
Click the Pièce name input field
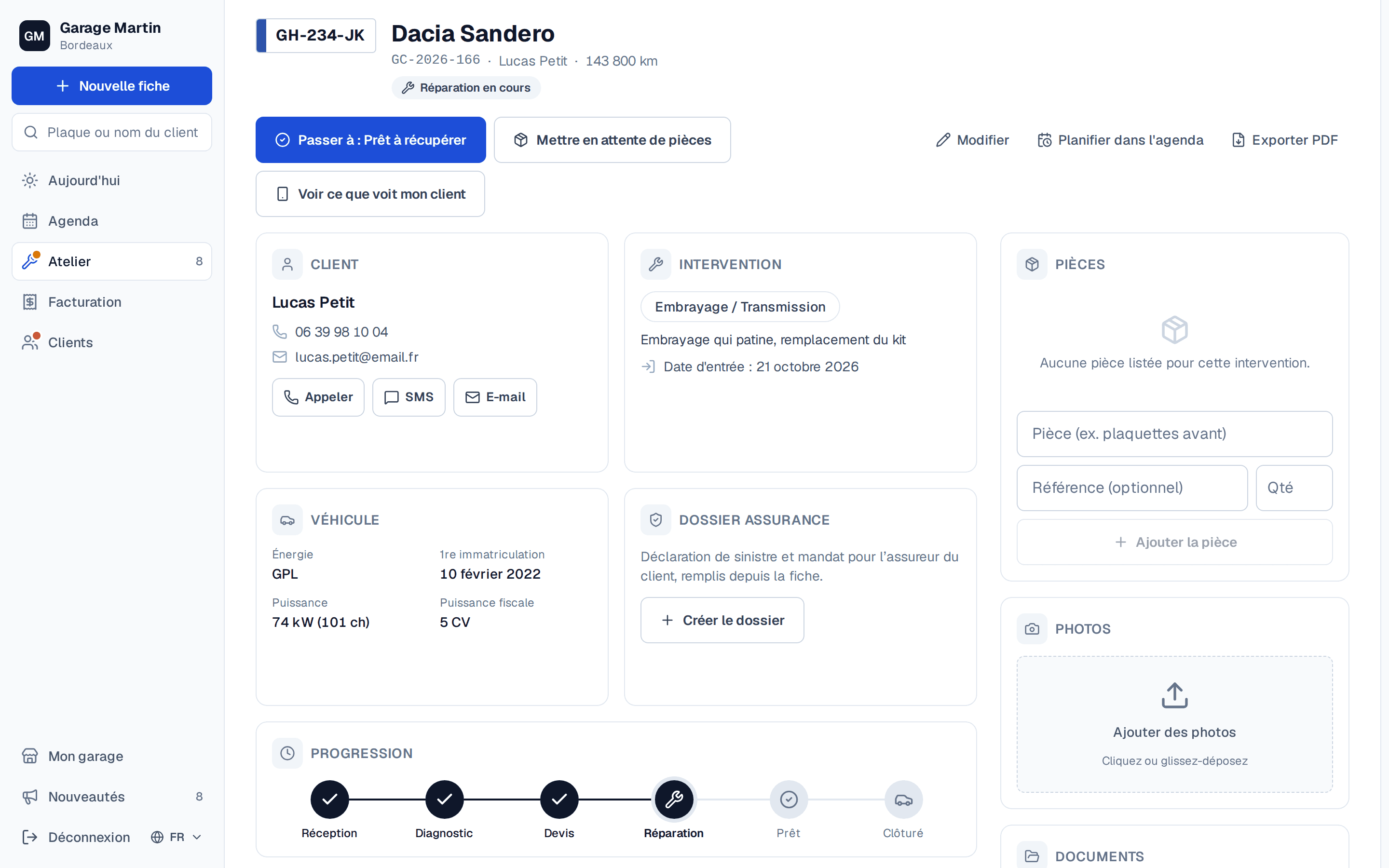point(1174,434)
